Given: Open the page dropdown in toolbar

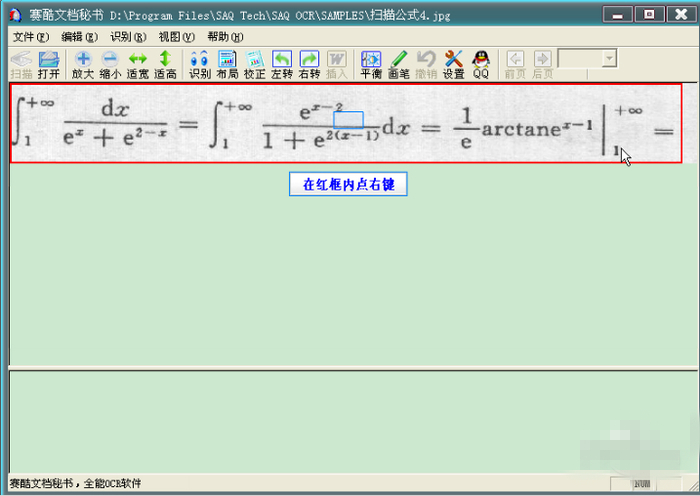Looking at the screenshot, I should (x=609, y=58).
